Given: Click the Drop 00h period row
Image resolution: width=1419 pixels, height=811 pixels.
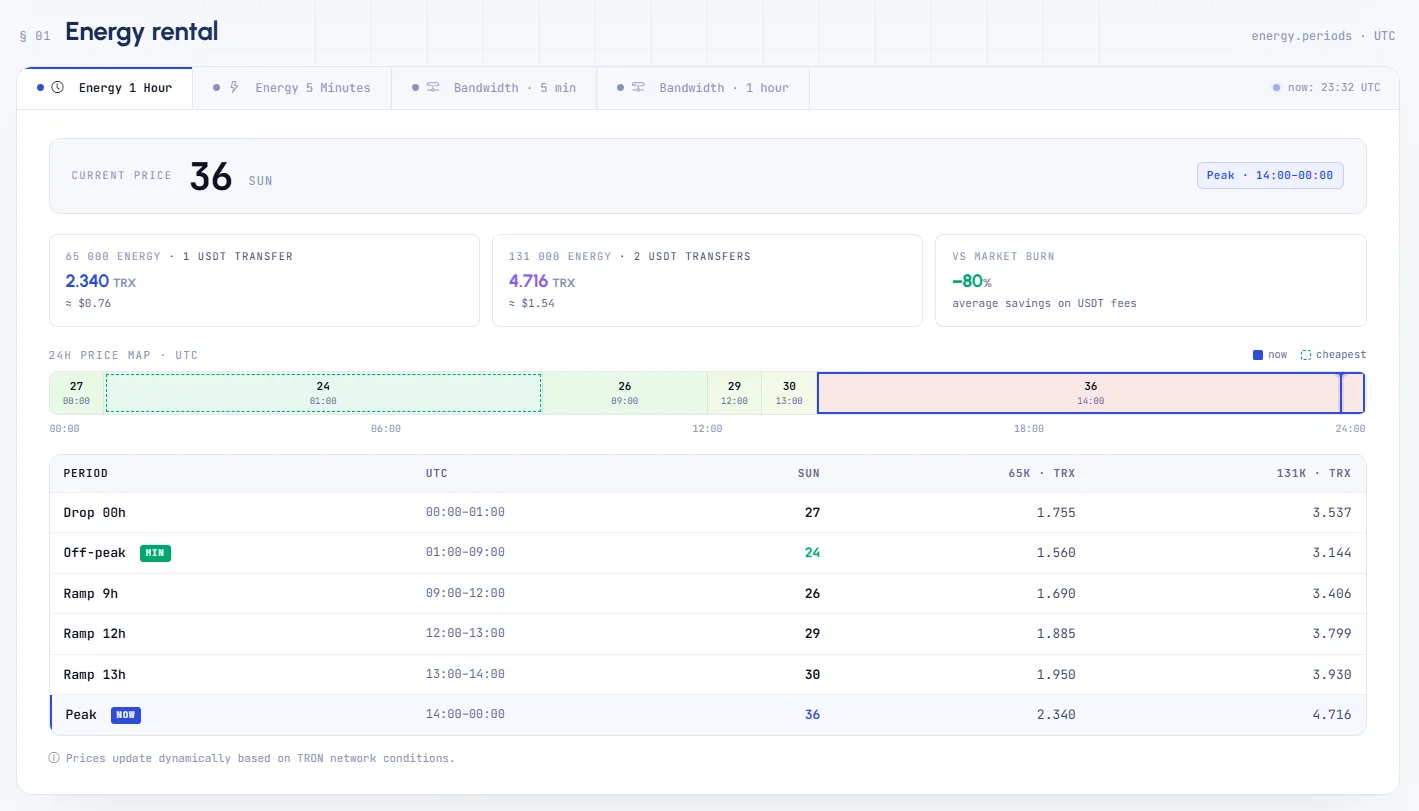Looking at the screenshot, I should coord(708,512).
